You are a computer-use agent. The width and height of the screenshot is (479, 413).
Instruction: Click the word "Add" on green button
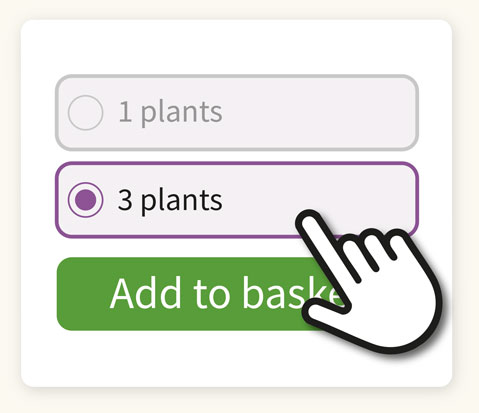pyautogui.click(x=145, y=293)
